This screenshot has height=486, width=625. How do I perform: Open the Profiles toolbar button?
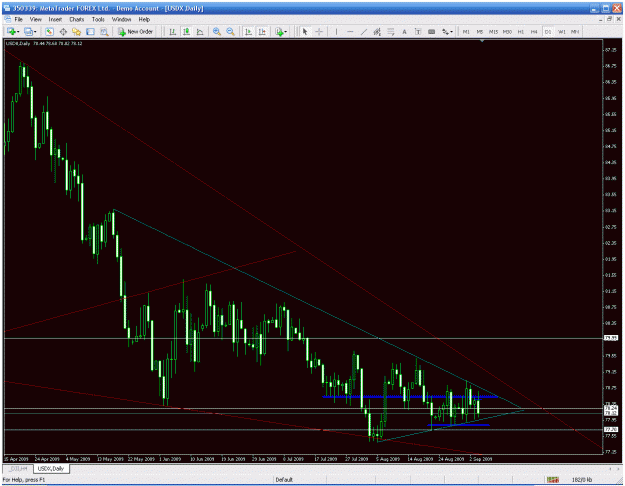point(30,32)
